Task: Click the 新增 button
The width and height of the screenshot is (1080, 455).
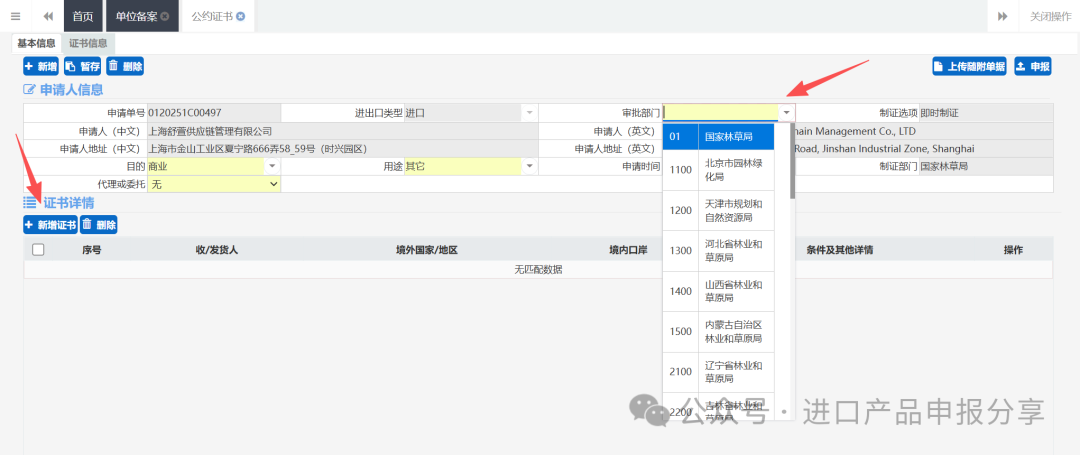Action: (x=41, y=67)
